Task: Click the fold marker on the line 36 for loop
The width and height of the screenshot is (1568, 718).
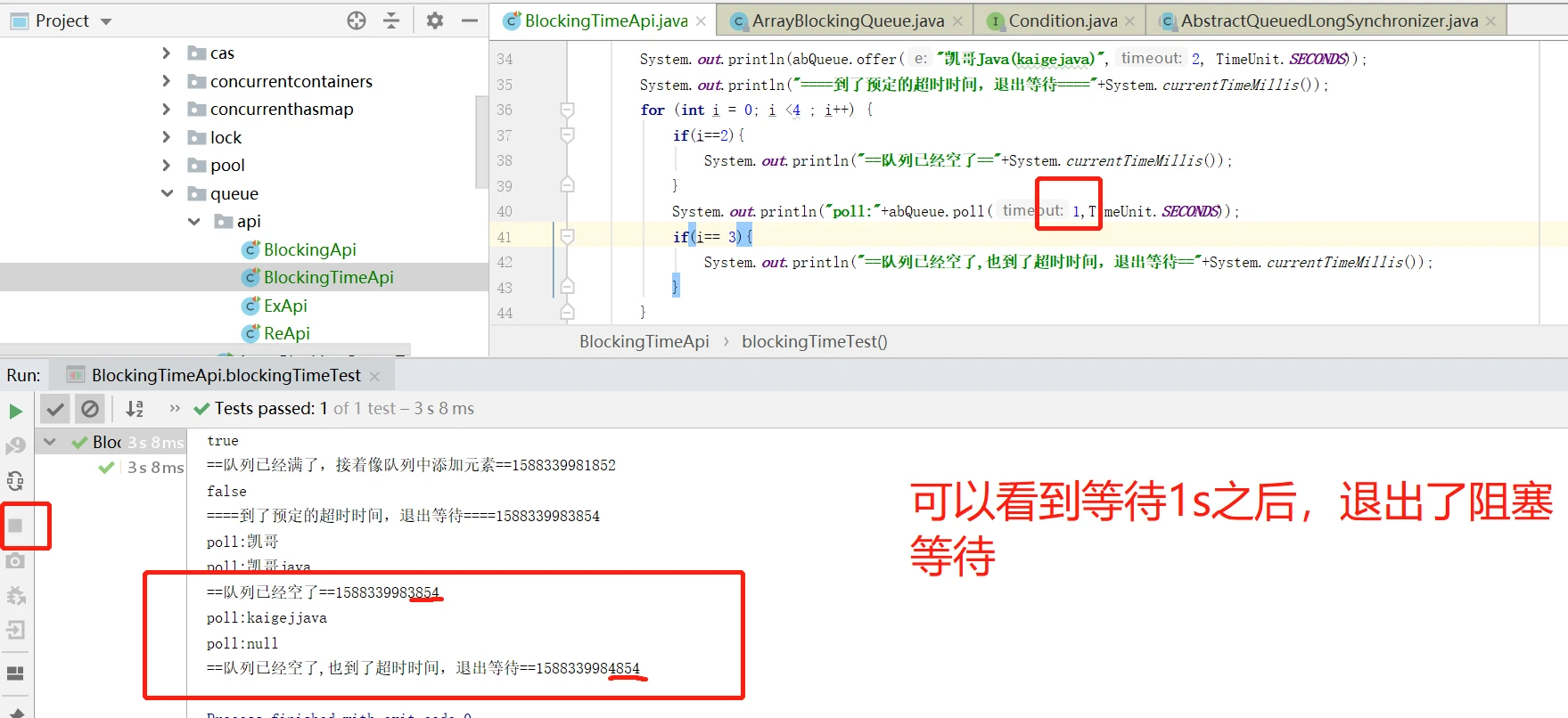Action: (567, 110)
